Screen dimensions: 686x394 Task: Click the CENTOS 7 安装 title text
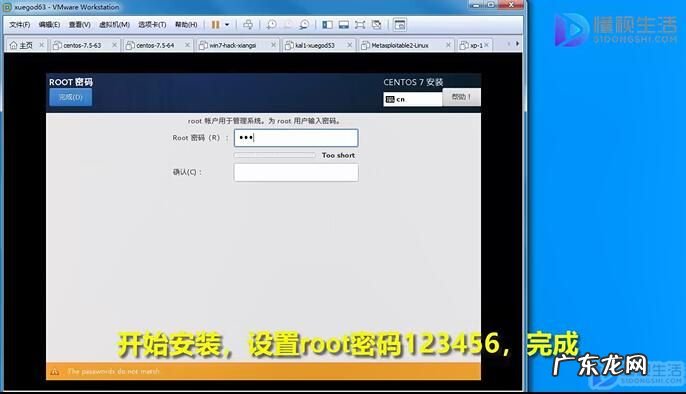[413, 82]
